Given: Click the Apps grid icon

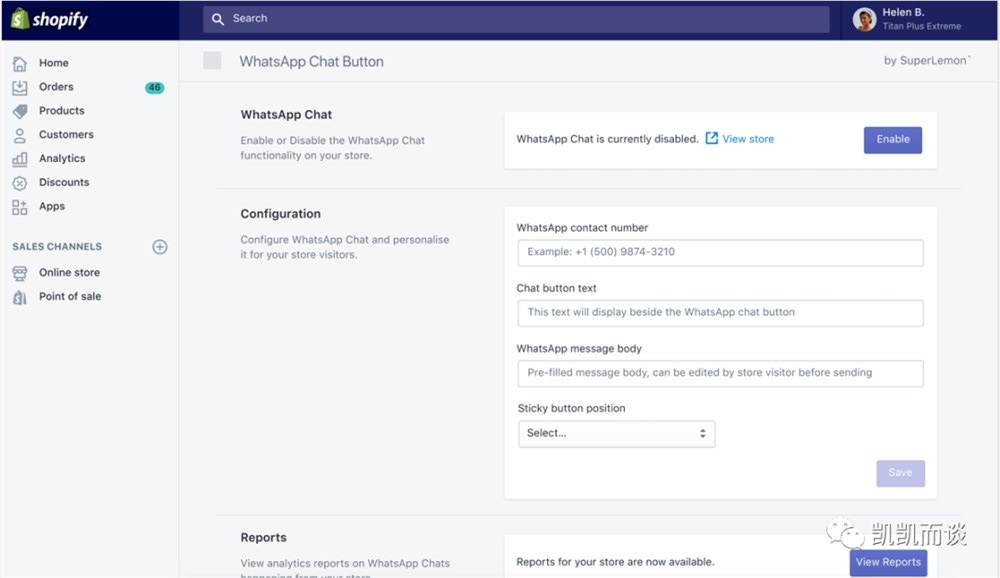Looking at the screenshot, I should pyautogui.click(x=20, y=207).
